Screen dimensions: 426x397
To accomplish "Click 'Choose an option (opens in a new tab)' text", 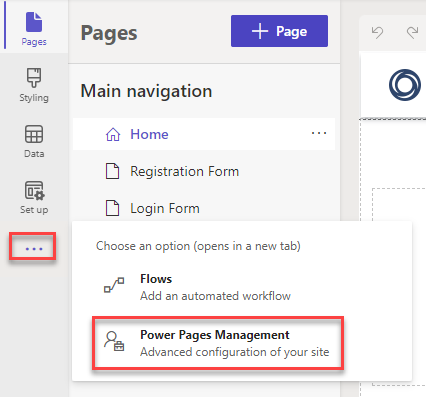I will click(x=198, y=246).
